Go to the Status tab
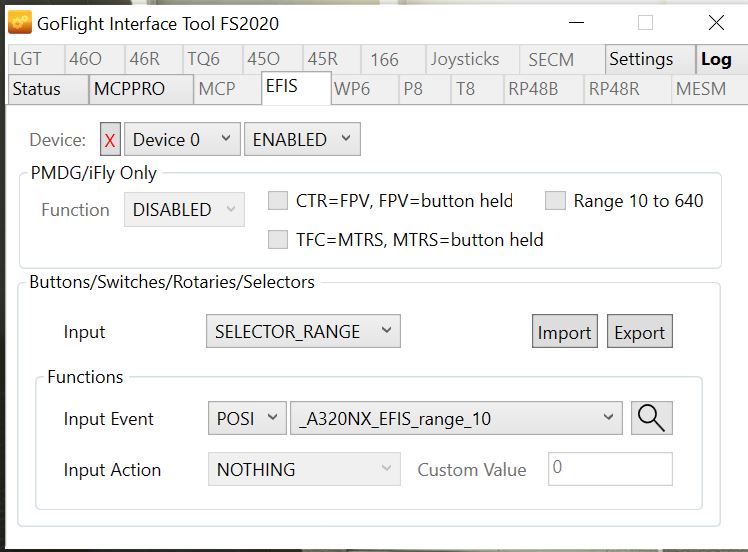The image size is (748, 552). 37,89
